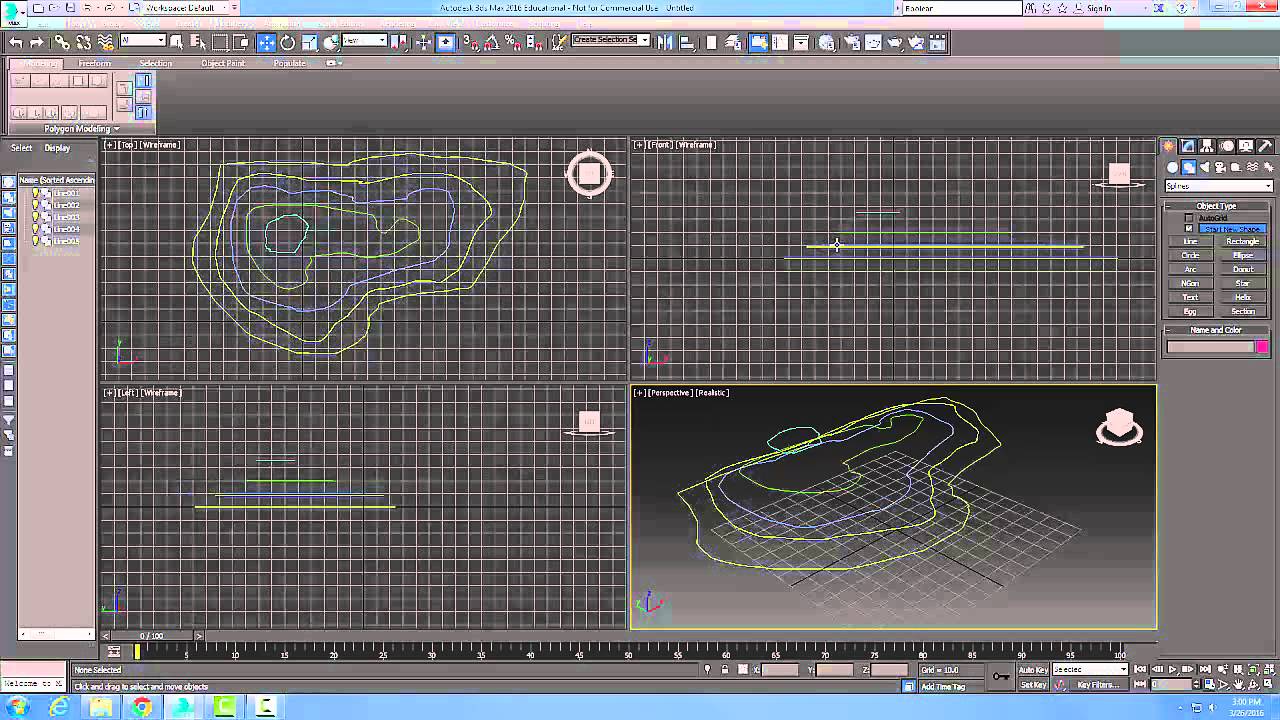
Task: Open the Material Editor icon
Action: click(x=826, y=42)
